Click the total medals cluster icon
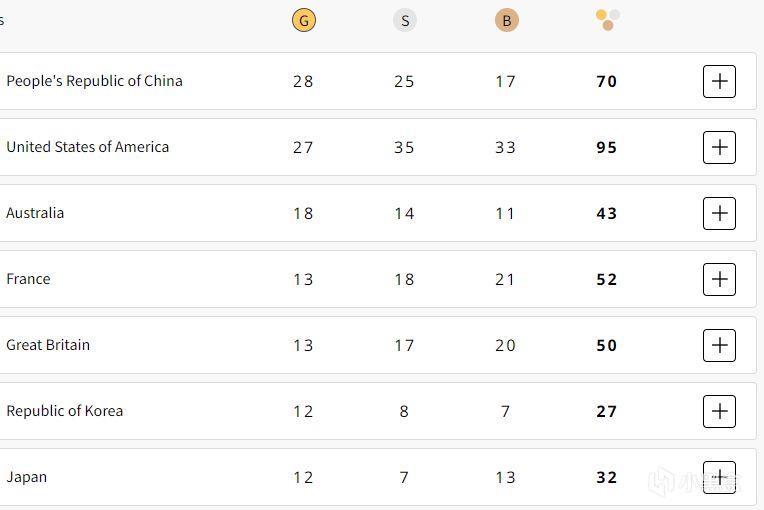This screenshot has height=510, width=764. 608,19
